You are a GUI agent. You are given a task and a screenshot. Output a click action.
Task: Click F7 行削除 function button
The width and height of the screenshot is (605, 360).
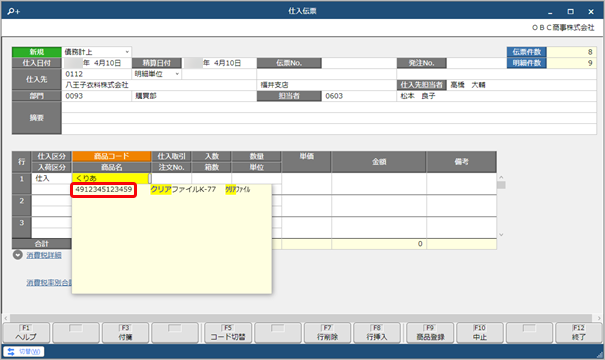pyautogui.click(x=327, y=333)
